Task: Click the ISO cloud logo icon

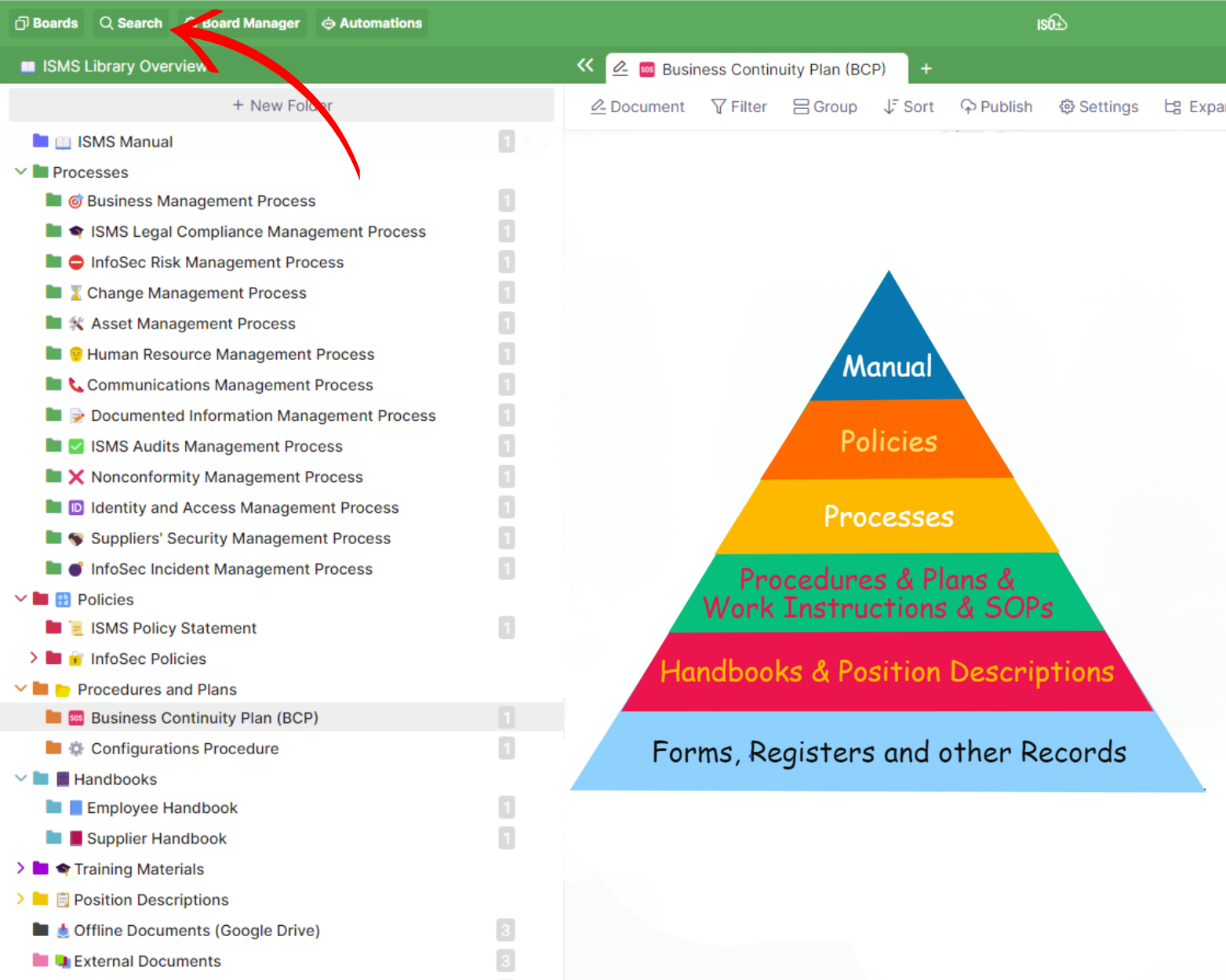Action: (x=1051, y=24)
